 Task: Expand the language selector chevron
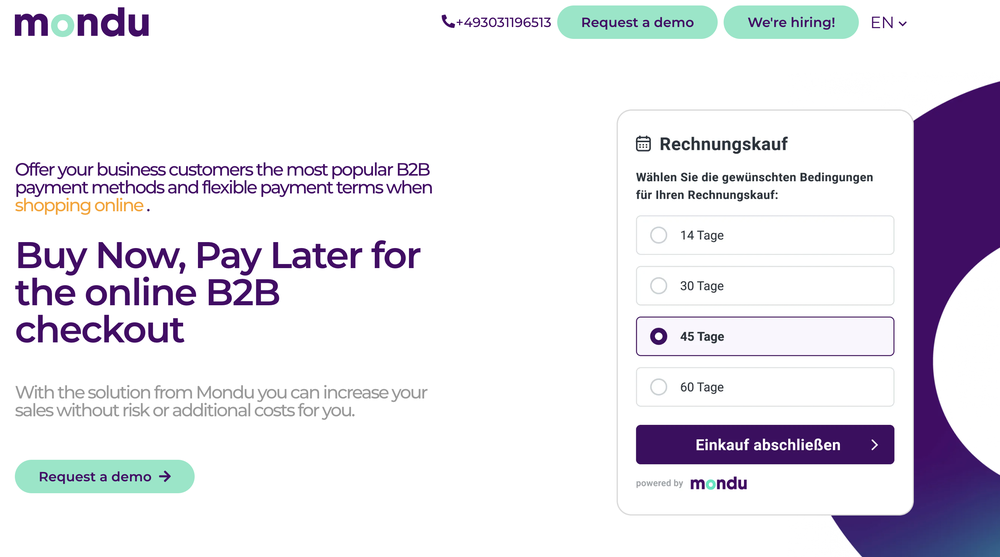902,24
